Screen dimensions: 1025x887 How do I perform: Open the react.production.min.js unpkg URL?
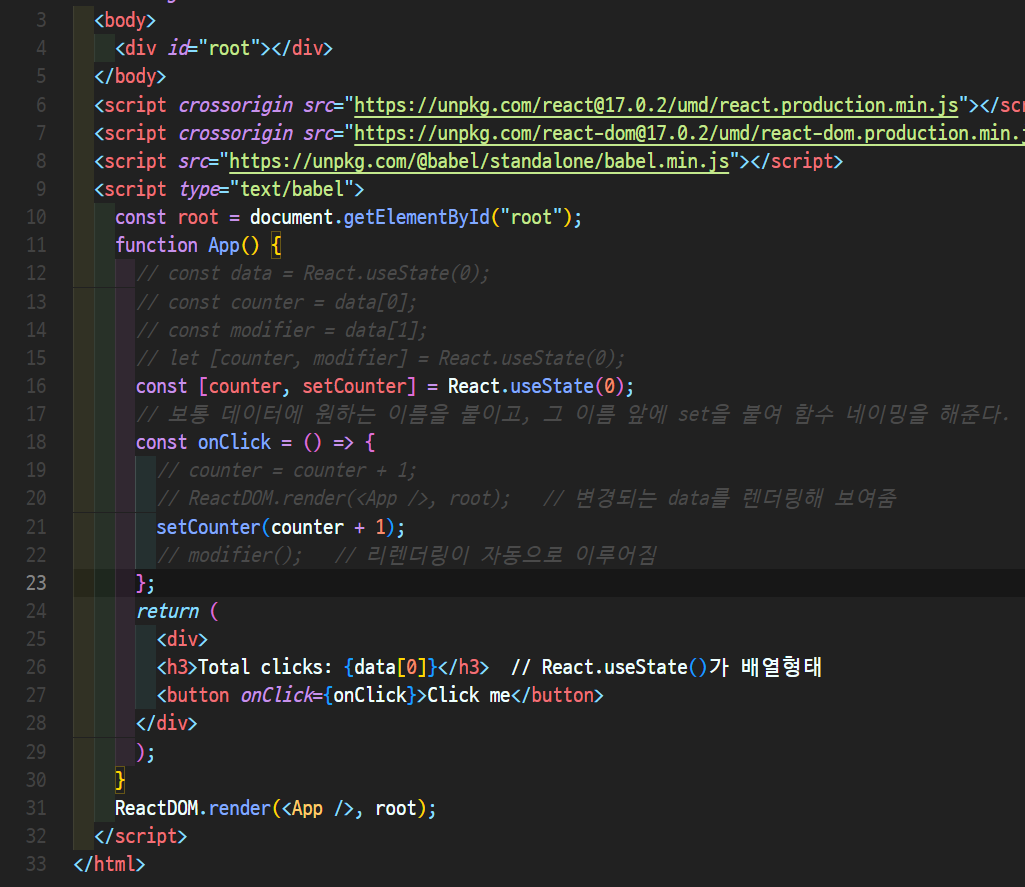[656, 105]
